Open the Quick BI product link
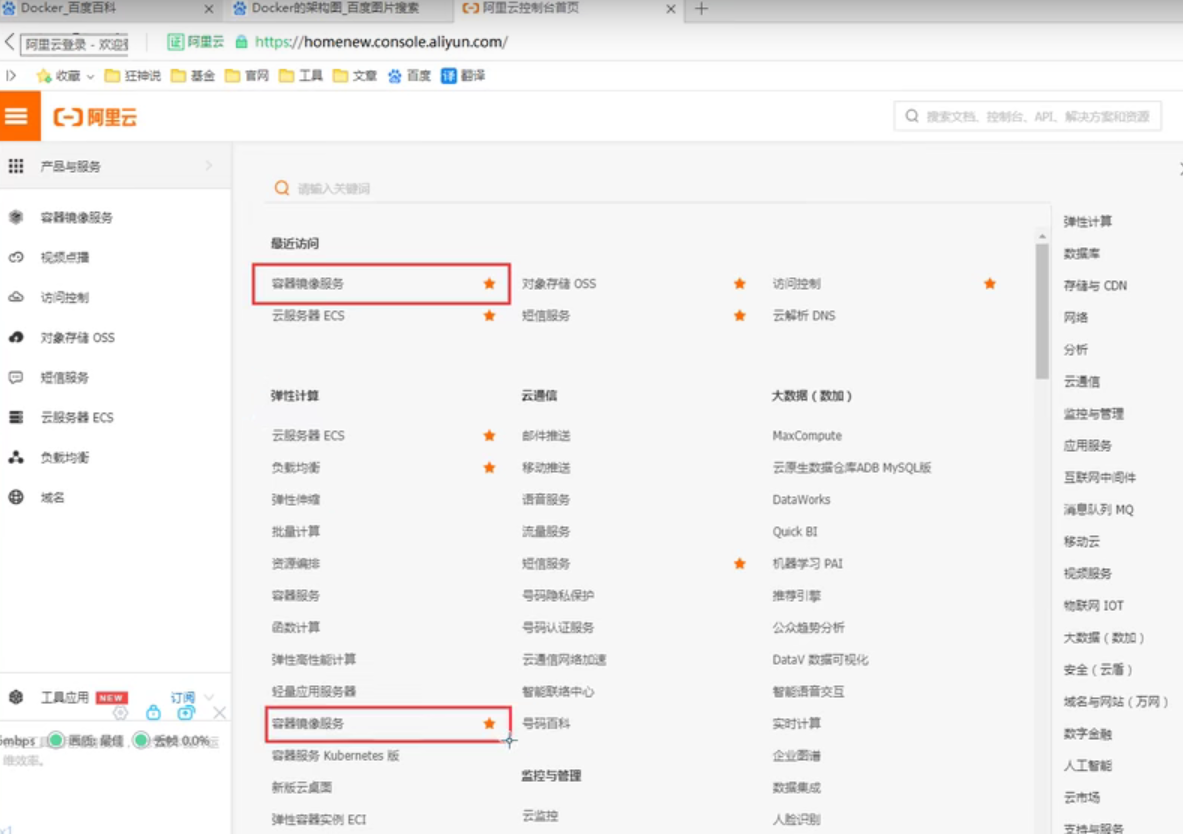The width and height of the screenshot is (1183, 834). pyautogui.click(x=794, y=531)
